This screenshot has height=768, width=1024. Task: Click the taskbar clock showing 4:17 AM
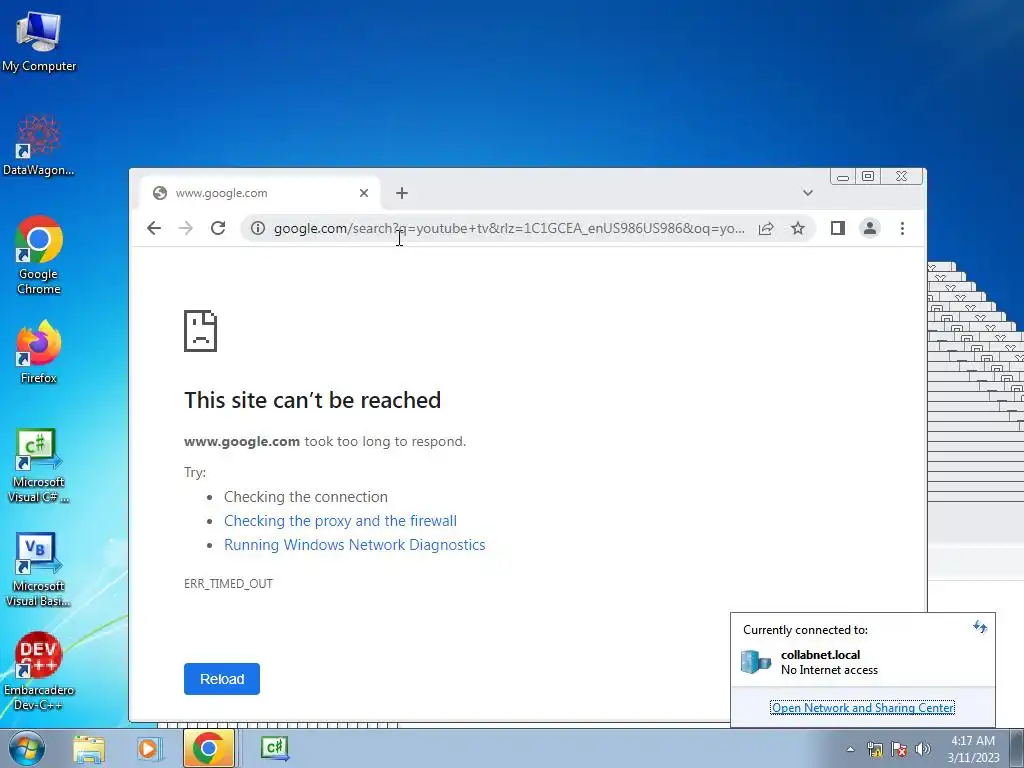pyautogui.click(x=973, y=749)
